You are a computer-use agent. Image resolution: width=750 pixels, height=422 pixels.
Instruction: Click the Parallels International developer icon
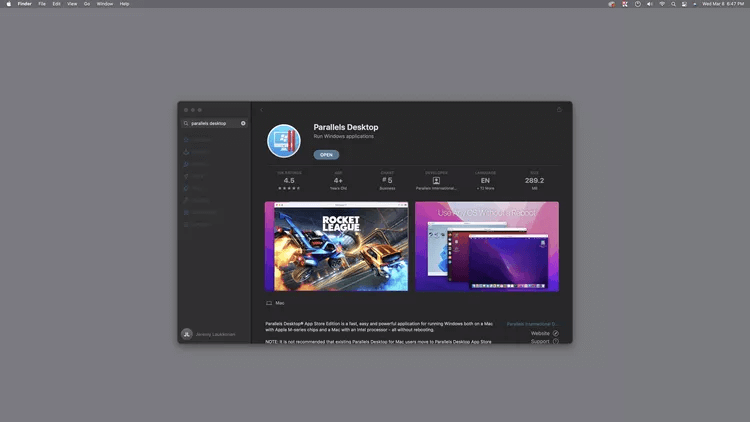tap(436, 181)
